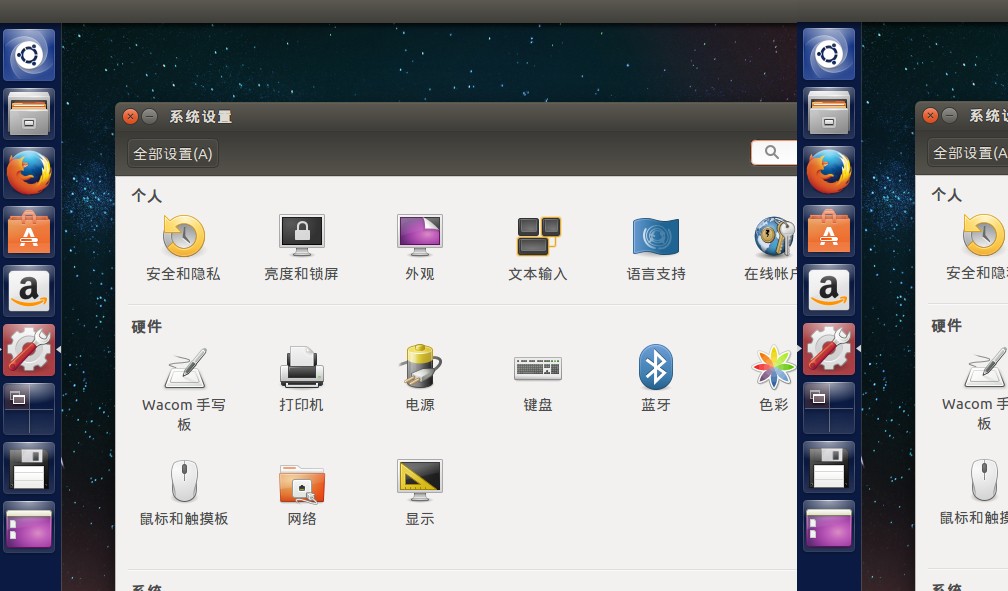The width and height of the screenshot is (1008, 591).
Task: Open Files manager in right launcher
Action: coord(829,113)
